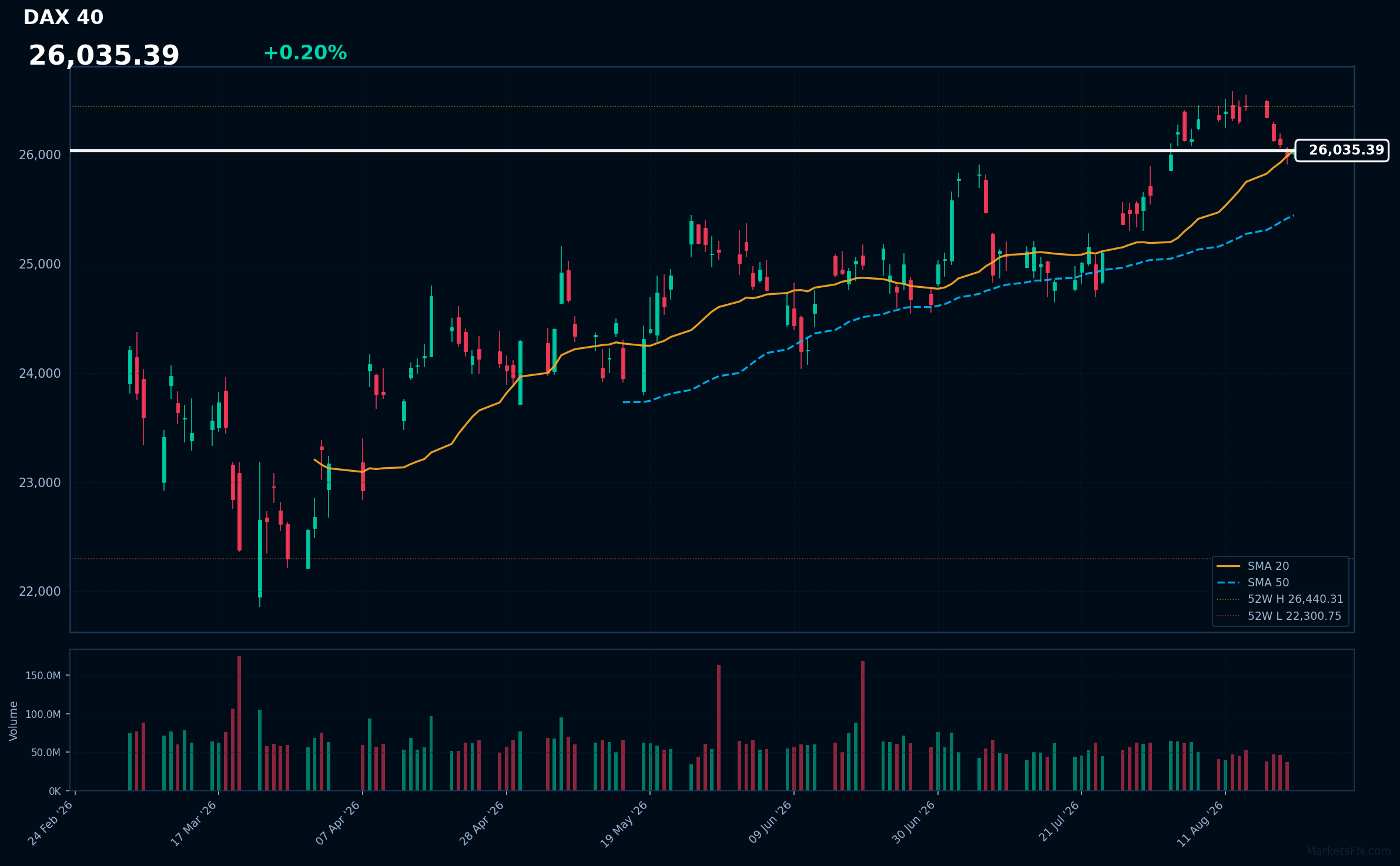Image resolution: width=1400 pixels, height=866 pixels.
Task: Click the SMA 50 legend text
Action: [x=1268, y=583]
